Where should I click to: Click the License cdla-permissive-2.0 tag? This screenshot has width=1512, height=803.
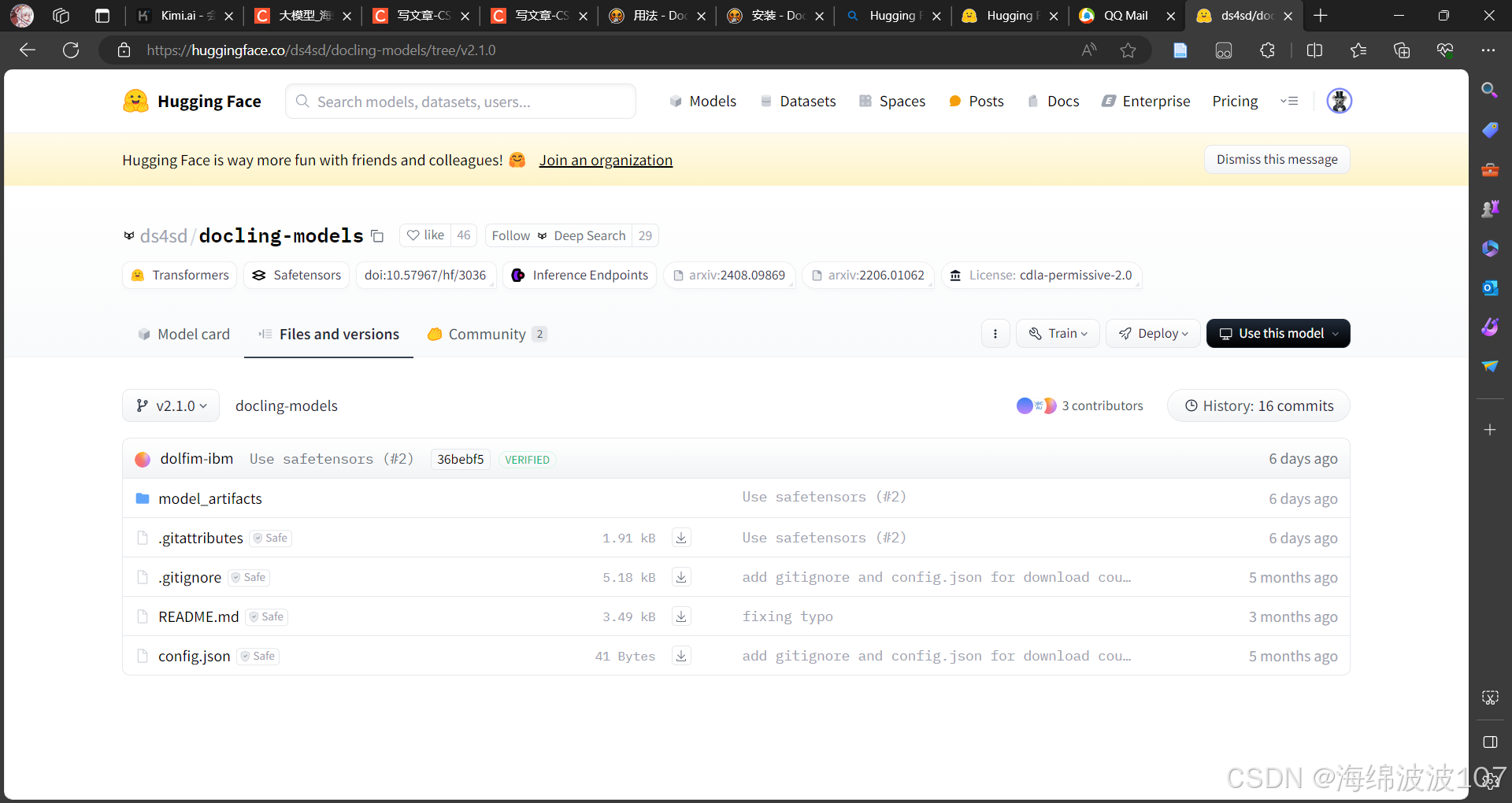click(x=1042, y=275)
